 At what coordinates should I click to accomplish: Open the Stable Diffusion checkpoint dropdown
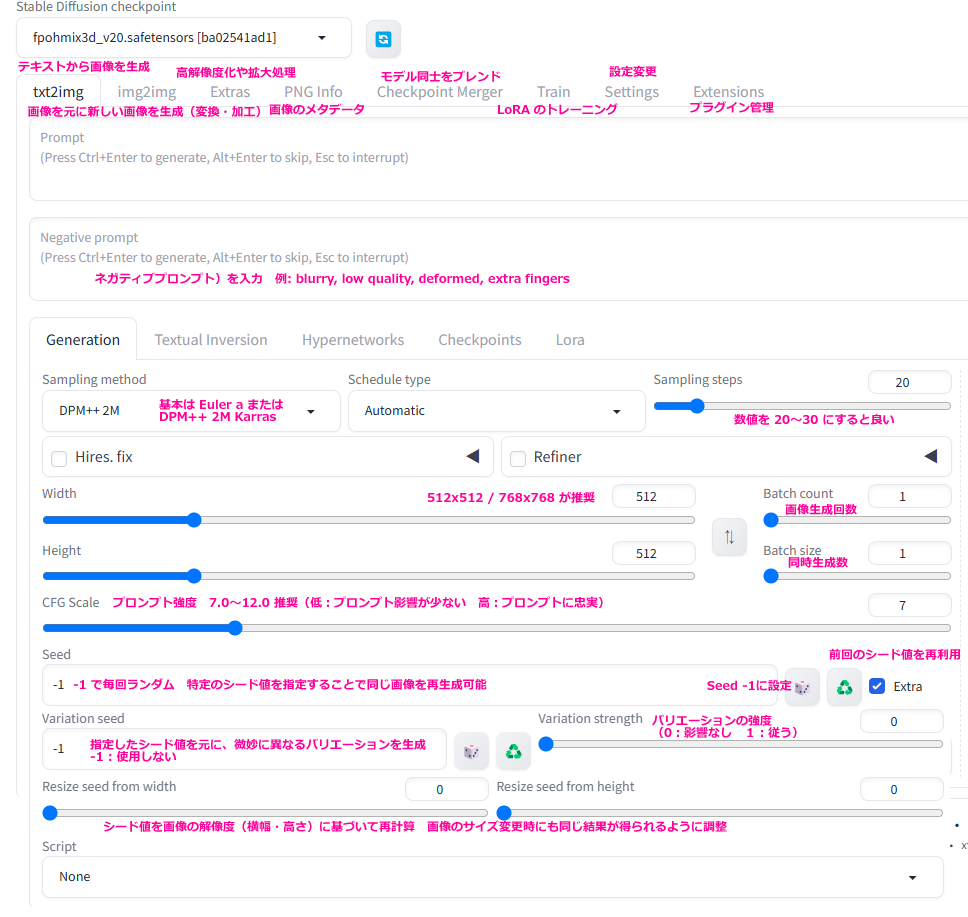[184, 38]
